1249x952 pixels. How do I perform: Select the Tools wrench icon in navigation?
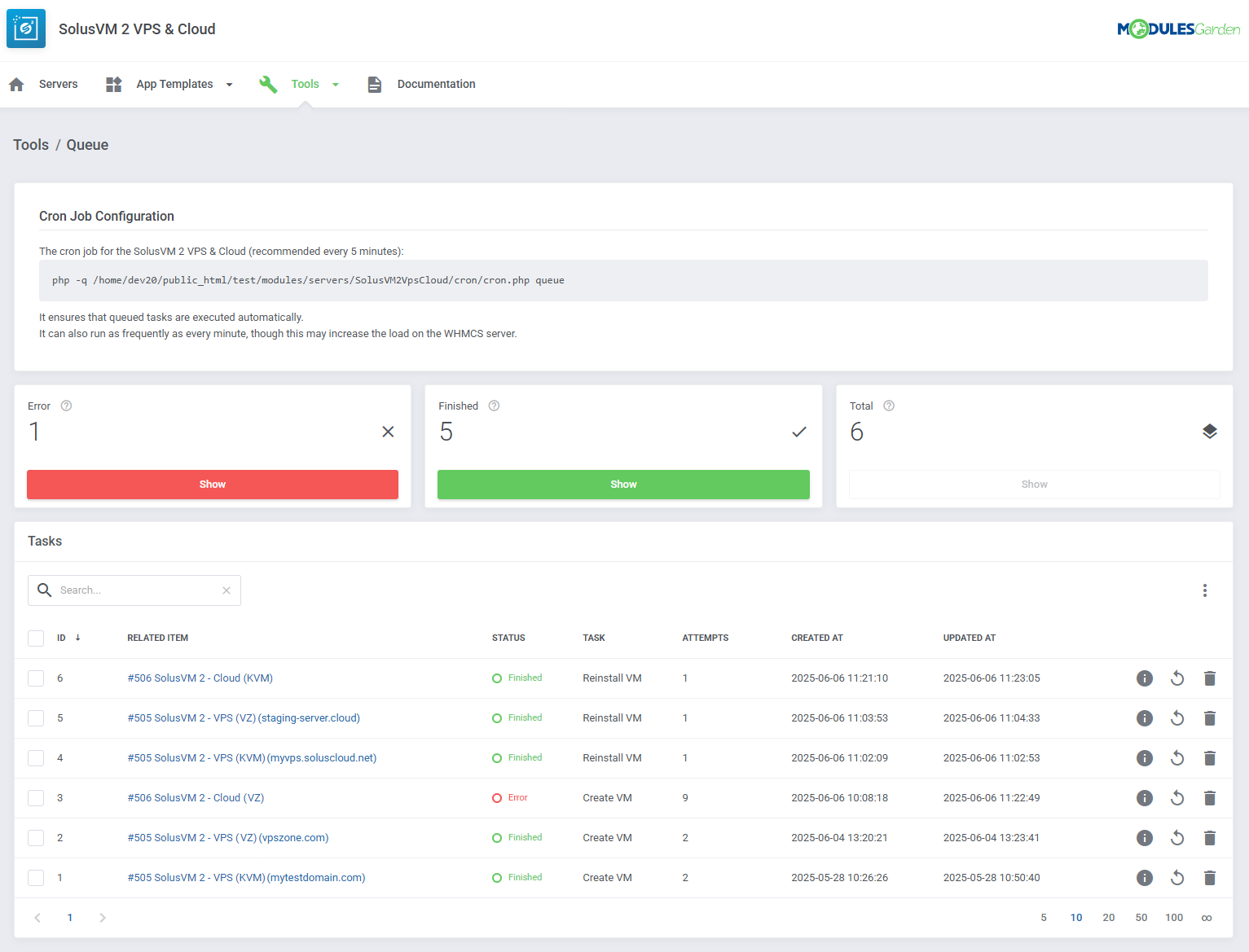tap(268, 84)
